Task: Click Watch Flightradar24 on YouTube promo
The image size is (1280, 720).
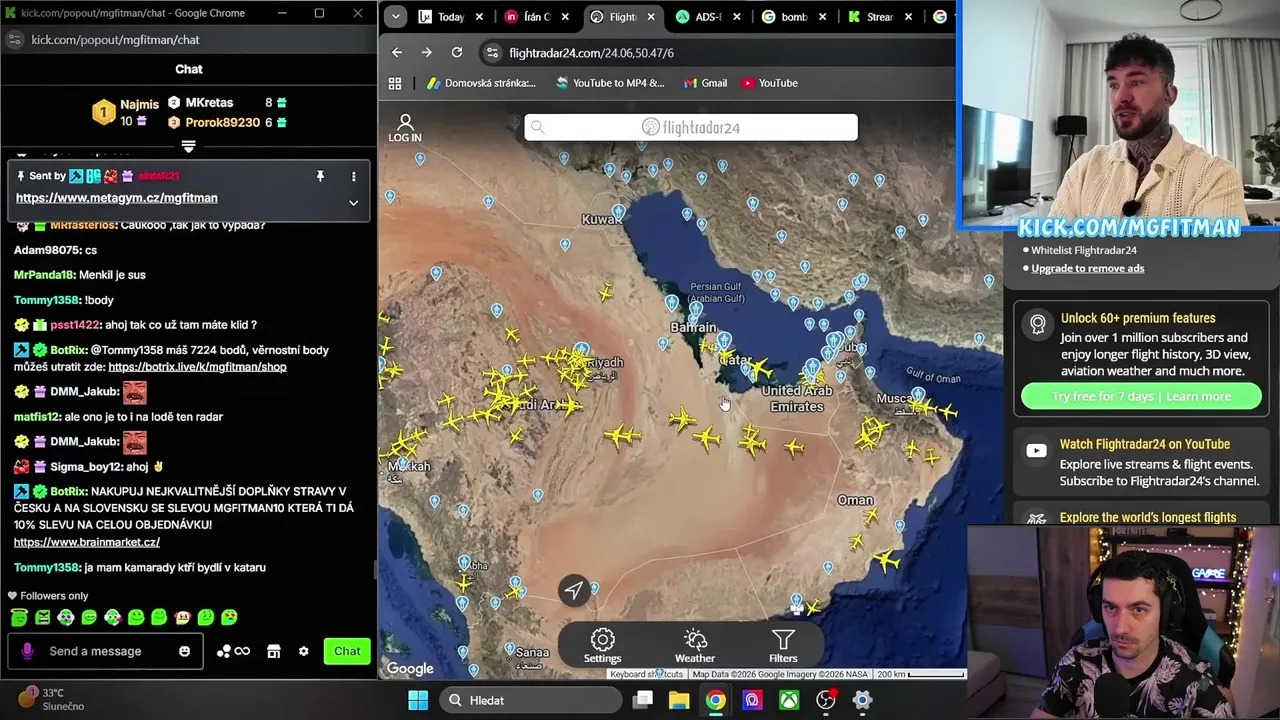Action: (1141, 462)
